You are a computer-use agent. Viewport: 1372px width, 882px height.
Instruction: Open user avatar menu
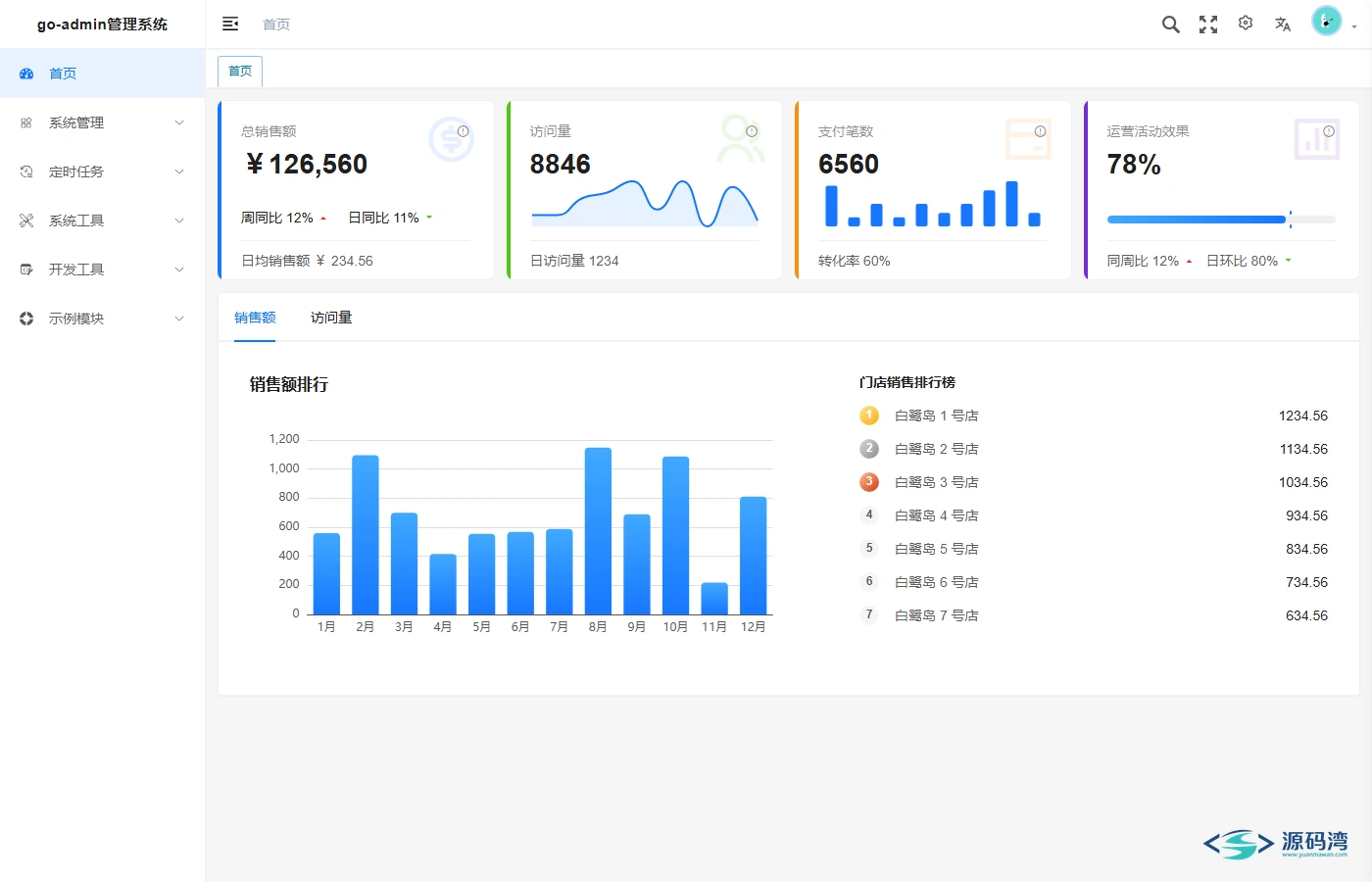click(1327, 22)
